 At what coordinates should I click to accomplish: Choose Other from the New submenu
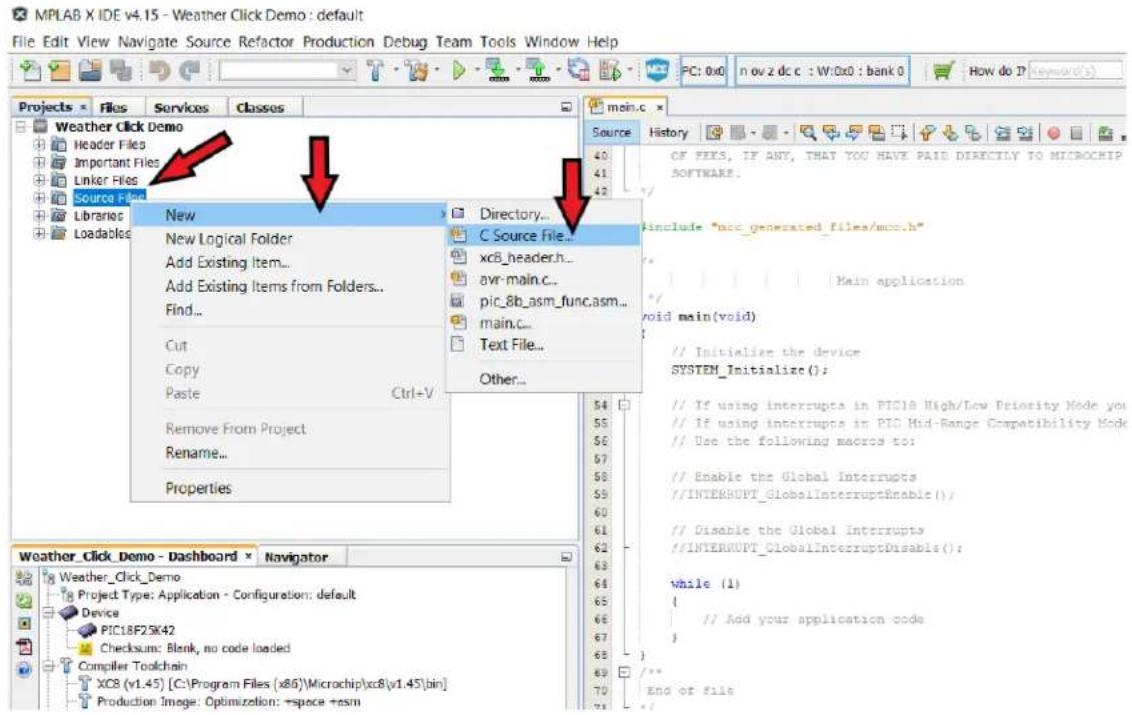[544, 379]
